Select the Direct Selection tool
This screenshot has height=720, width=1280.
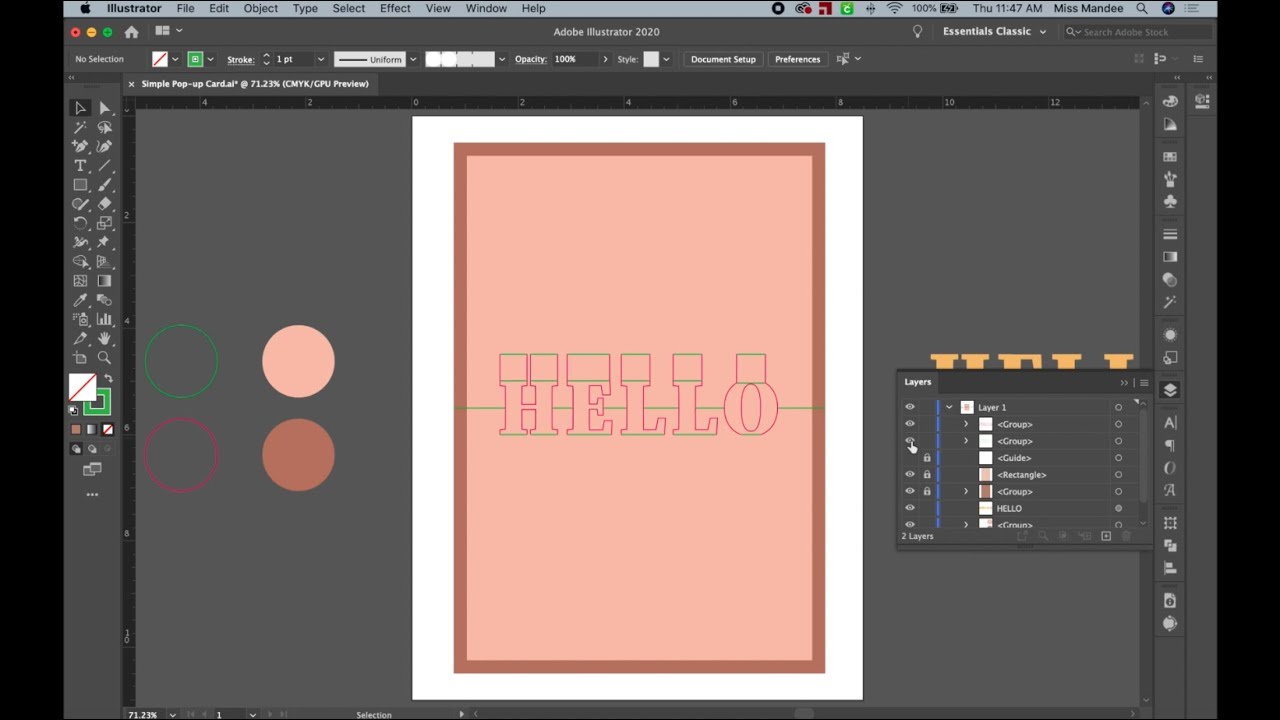coord(105,108)
